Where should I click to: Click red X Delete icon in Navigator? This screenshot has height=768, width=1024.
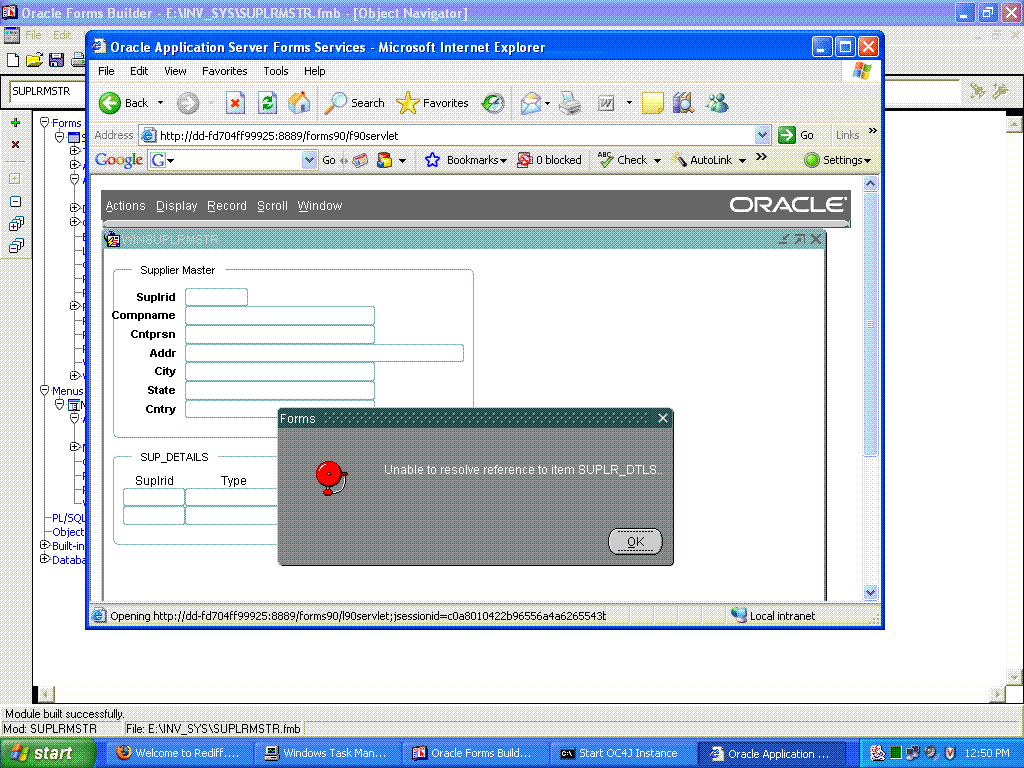point(16,144)
